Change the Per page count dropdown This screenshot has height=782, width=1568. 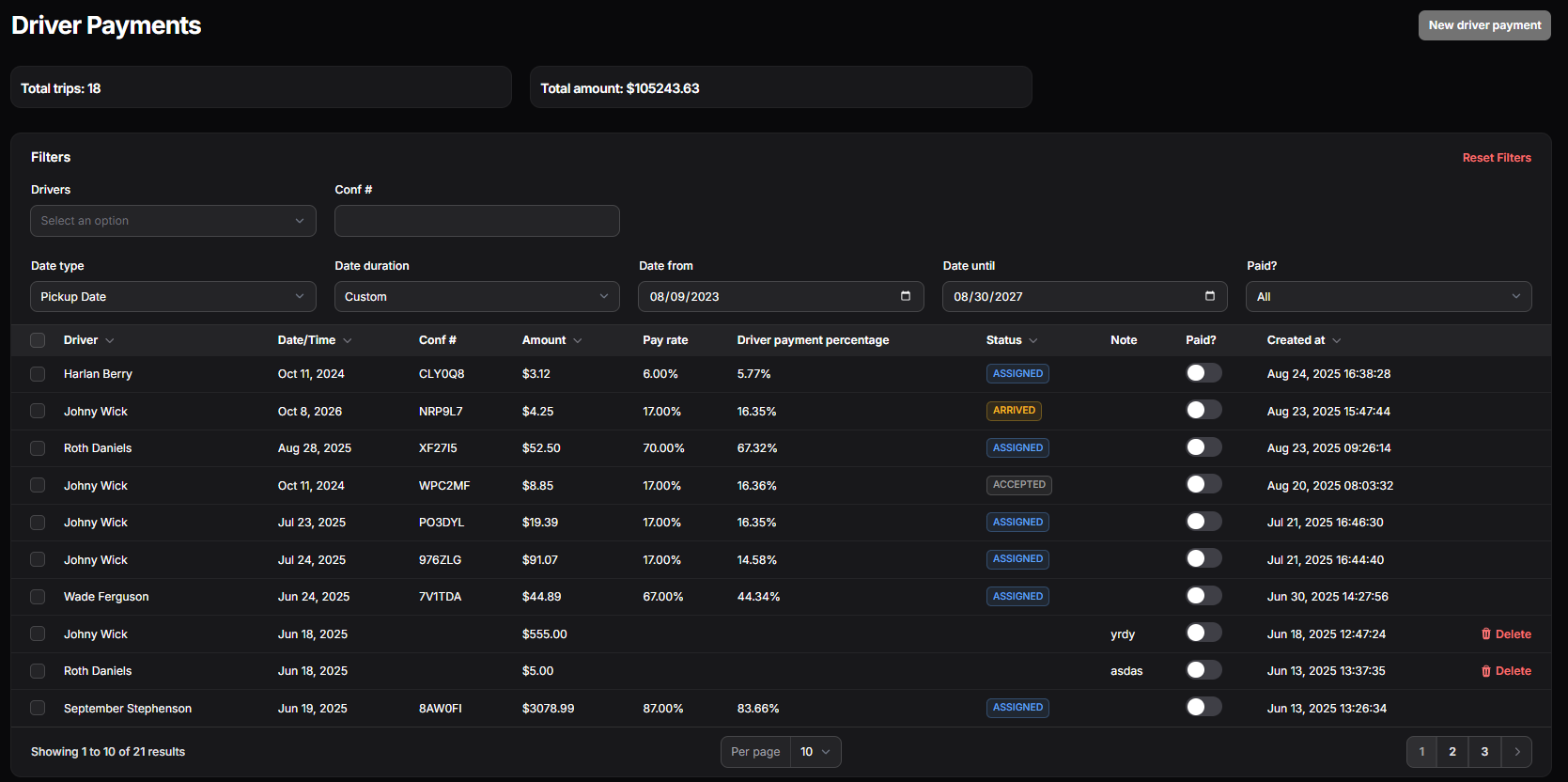(x=815, y=752)
